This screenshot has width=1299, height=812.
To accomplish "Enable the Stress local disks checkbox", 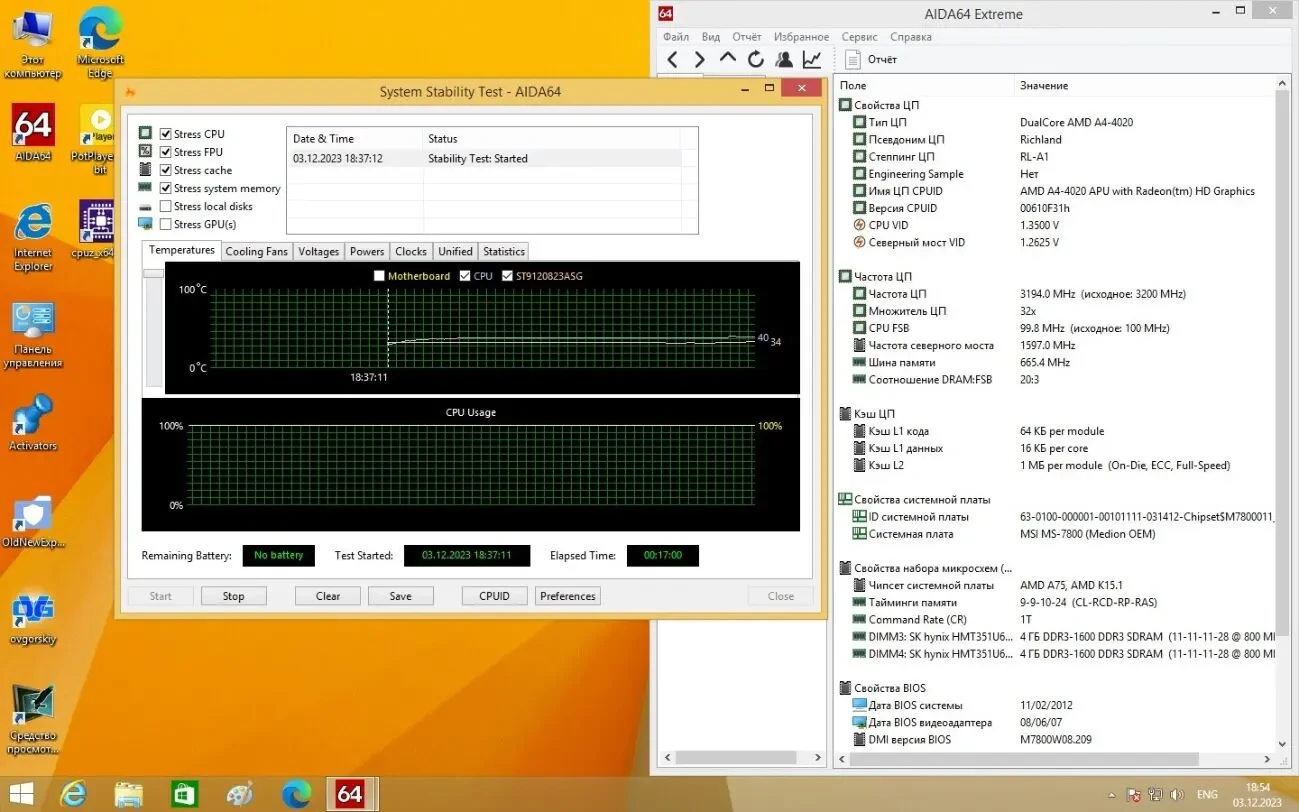I will [x=166, y=206].
